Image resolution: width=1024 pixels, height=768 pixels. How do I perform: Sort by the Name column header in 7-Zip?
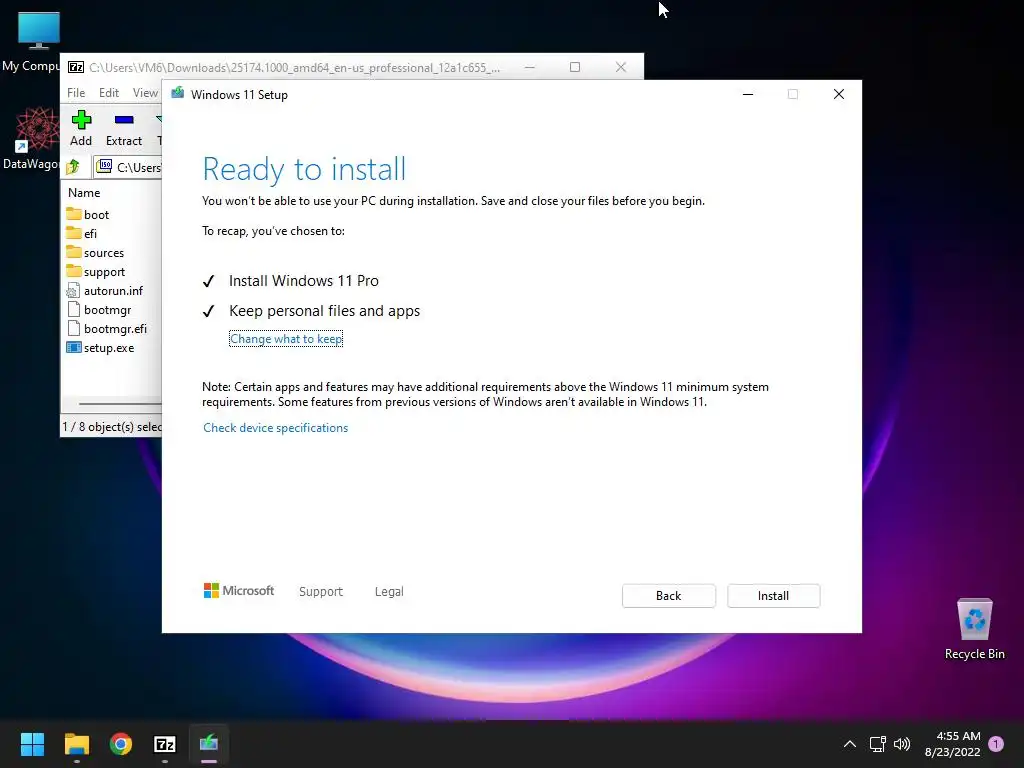click(x=84, y=193)
